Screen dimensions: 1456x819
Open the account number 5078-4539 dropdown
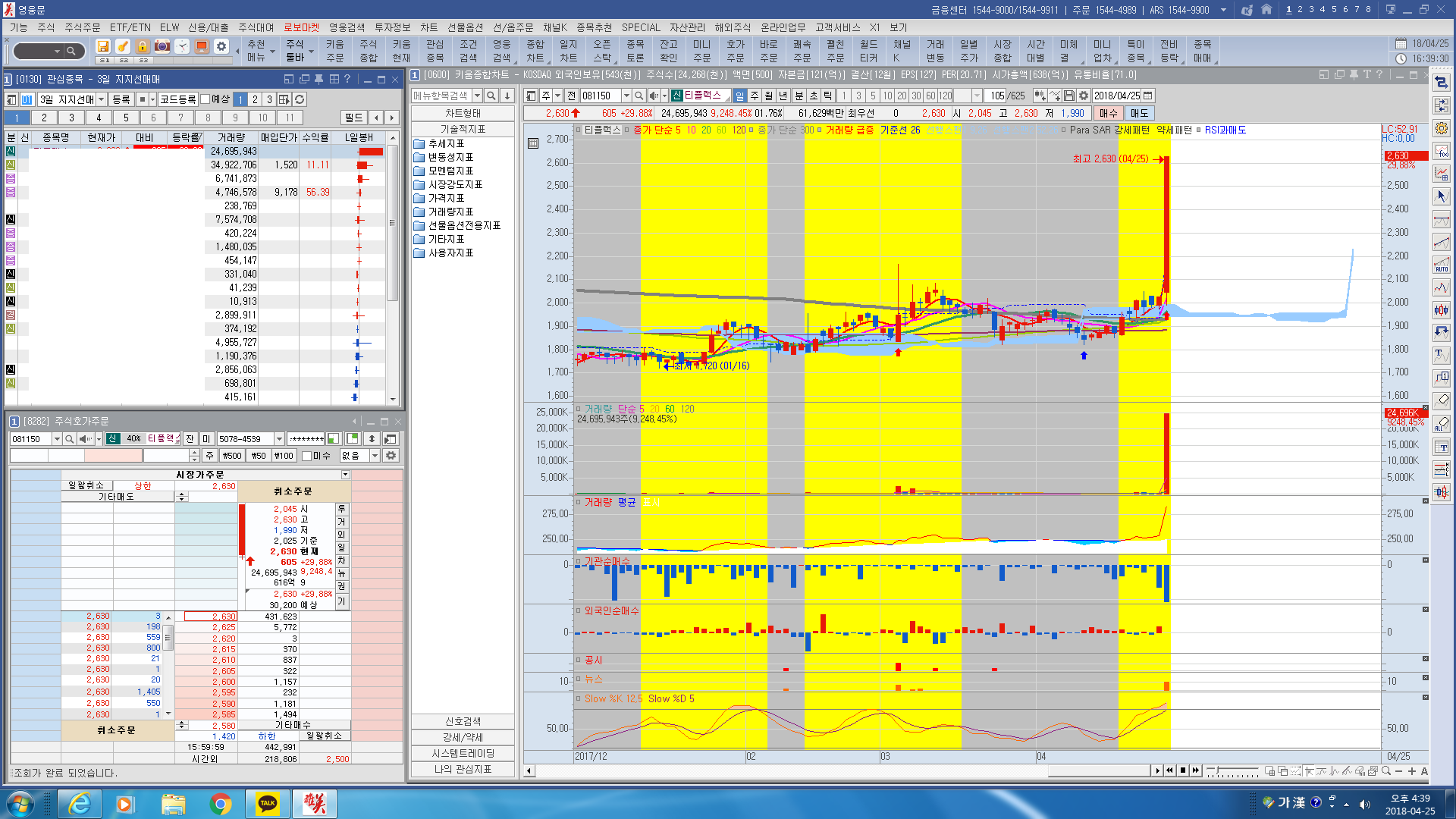(279, 438)
